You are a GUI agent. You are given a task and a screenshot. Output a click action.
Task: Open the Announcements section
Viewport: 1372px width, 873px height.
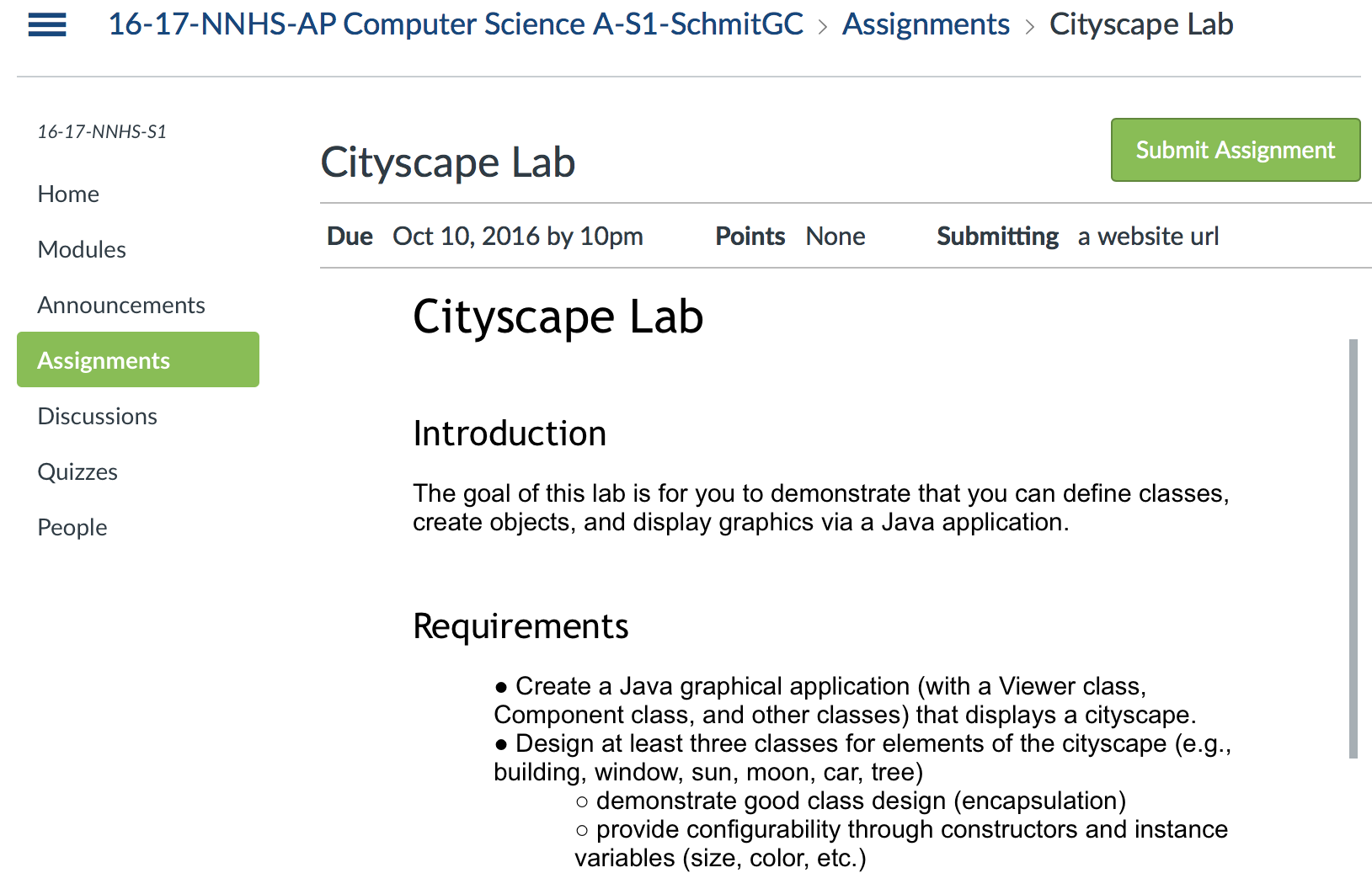[x=121, y=305]
